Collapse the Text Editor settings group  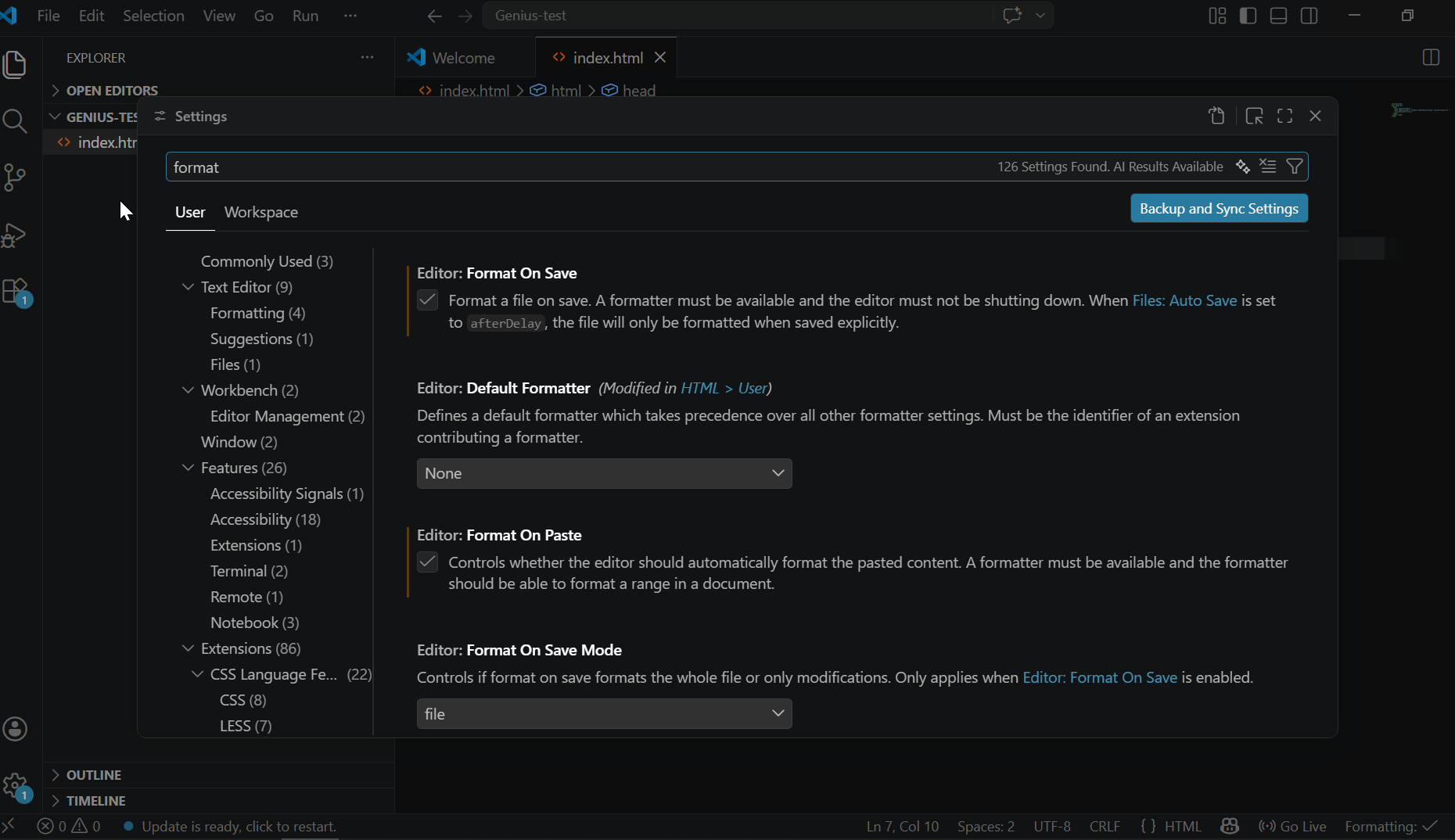point(189,287)
